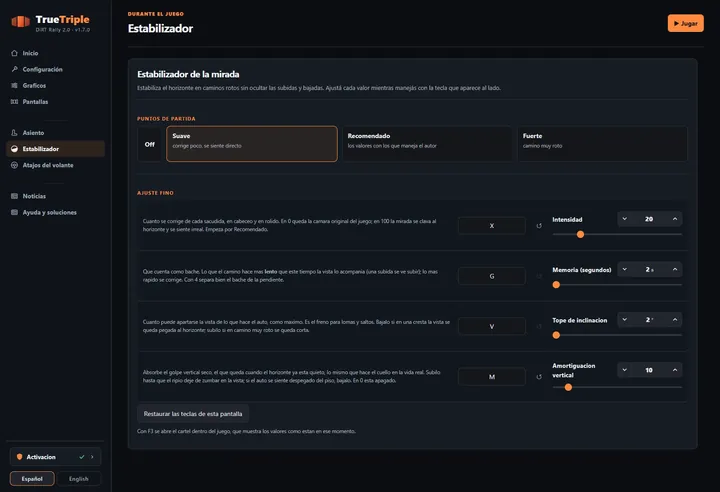720x492 pixels.
Task: Click the Intensidad slider handle
Action: click(580, 234)
